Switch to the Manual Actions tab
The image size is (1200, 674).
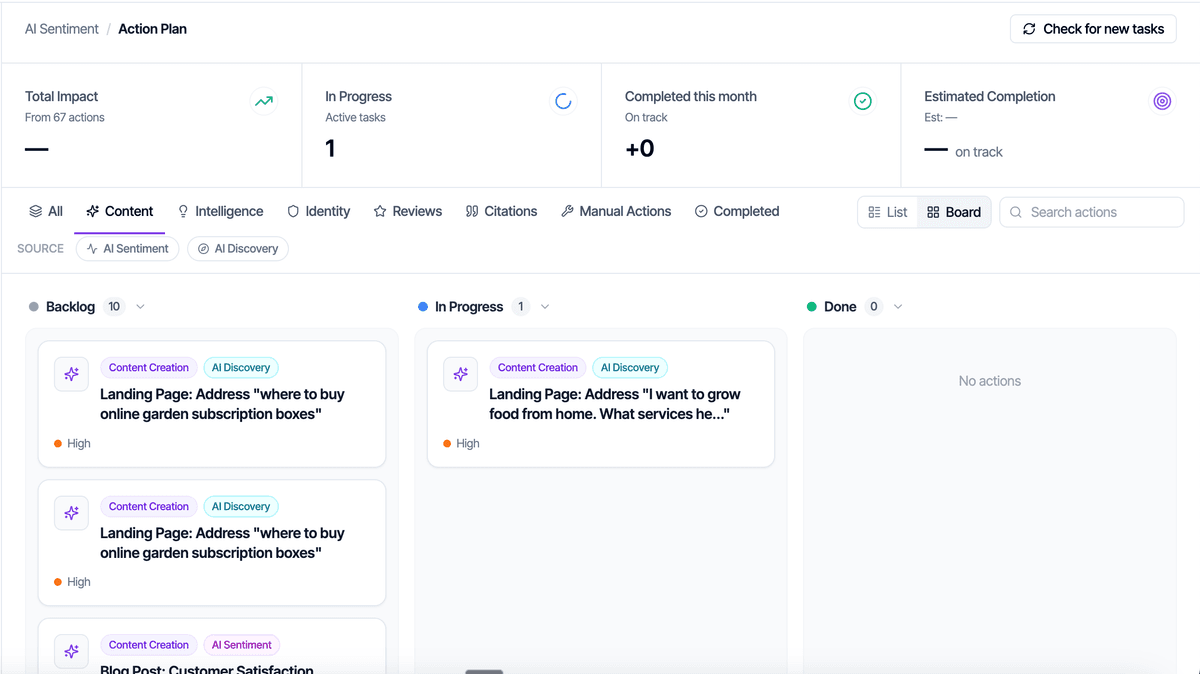tap(616, 211)
